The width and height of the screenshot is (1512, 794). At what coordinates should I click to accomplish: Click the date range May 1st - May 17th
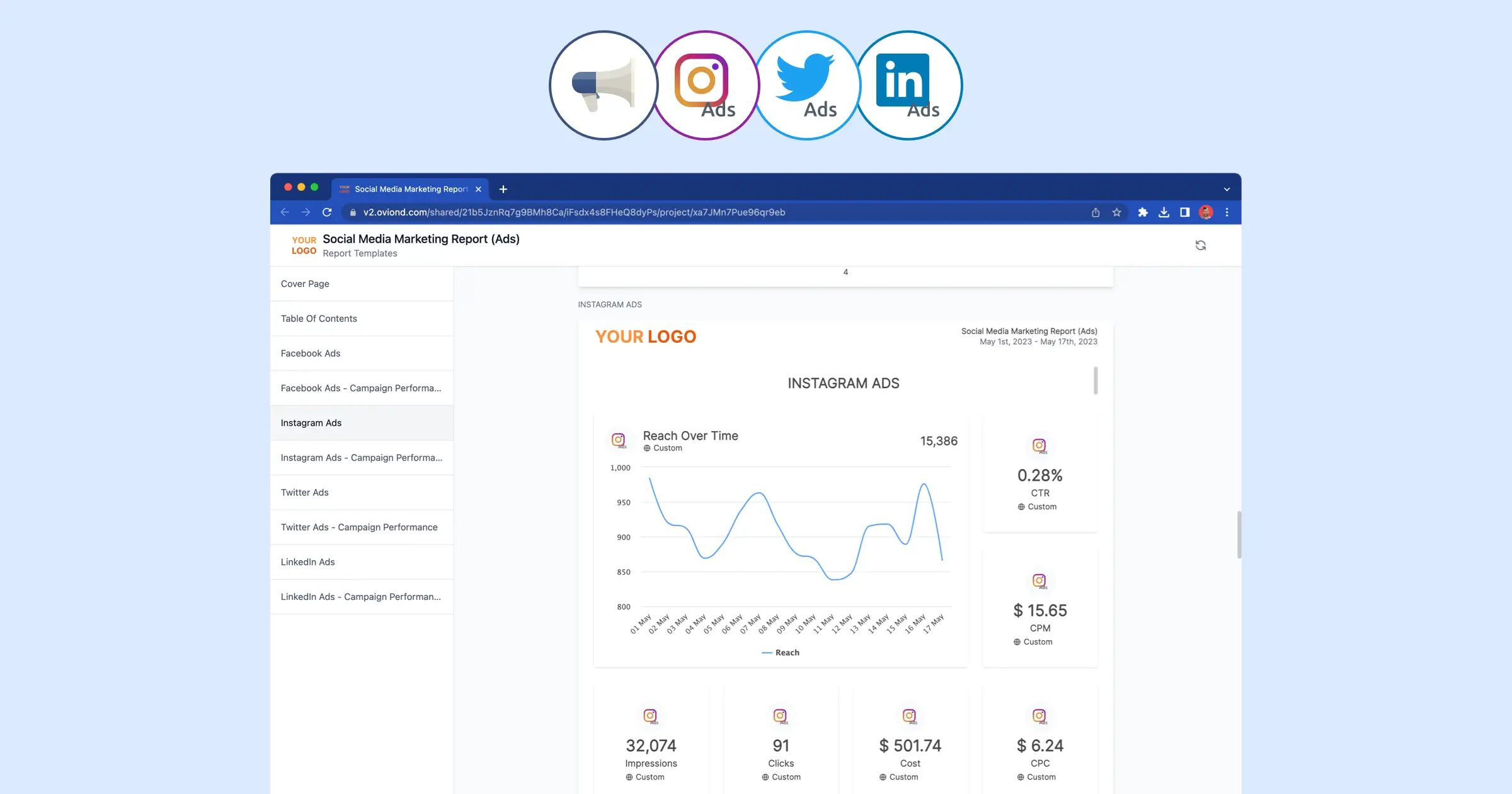tap(1038, 342)
